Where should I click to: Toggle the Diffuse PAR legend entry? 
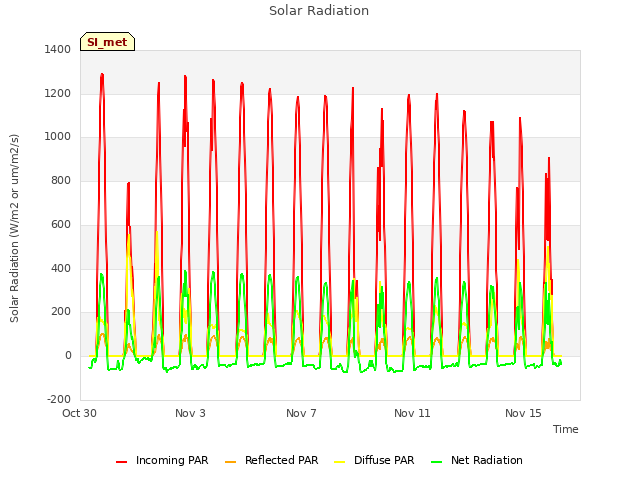click(374, 460)
